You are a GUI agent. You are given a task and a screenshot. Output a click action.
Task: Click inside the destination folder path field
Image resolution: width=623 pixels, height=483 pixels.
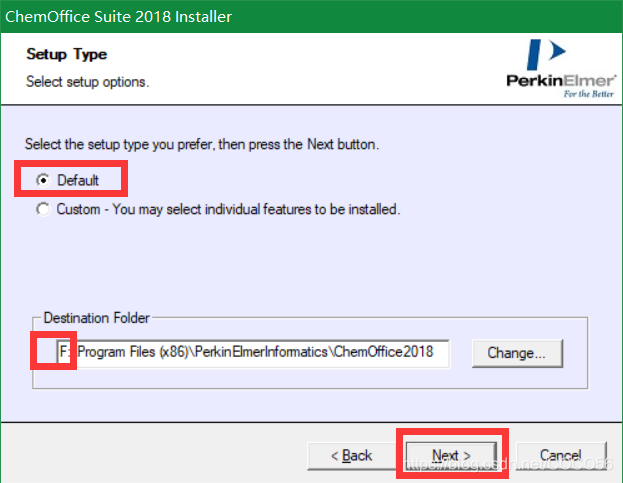253,353
